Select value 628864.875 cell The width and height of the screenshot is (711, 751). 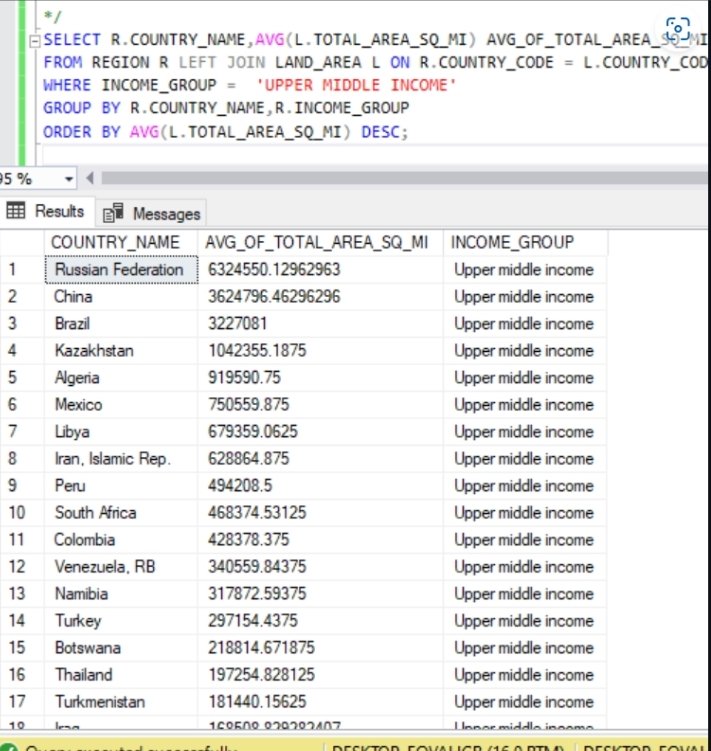click(320, 459)
